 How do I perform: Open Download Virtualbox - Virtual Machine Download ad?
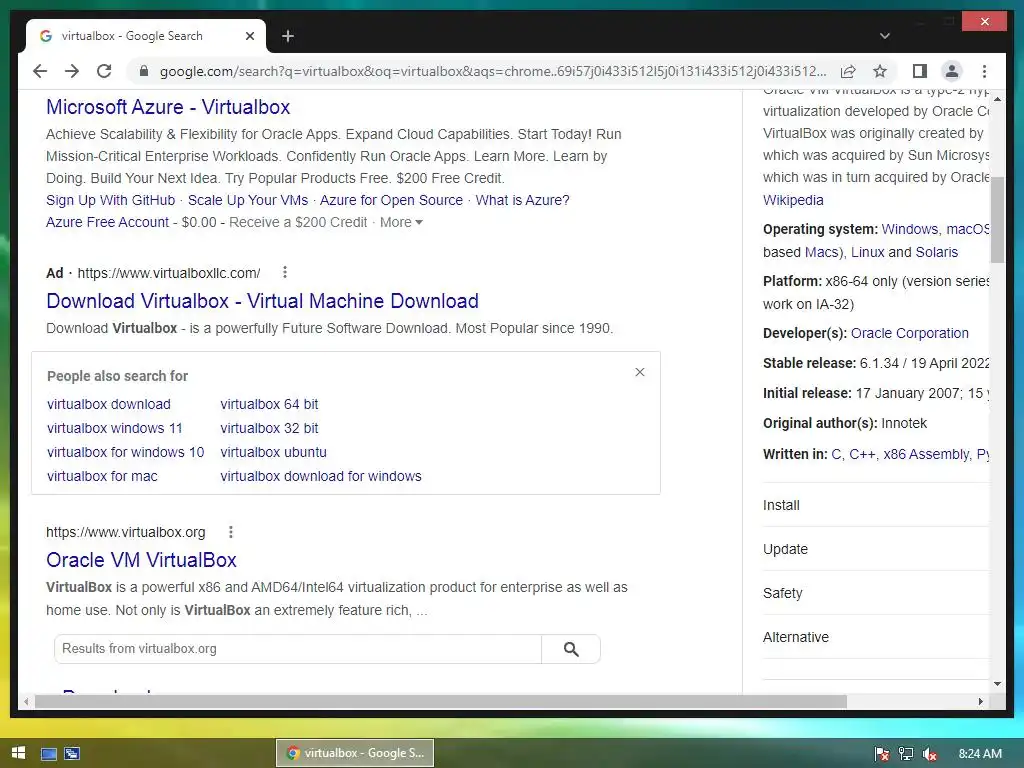tap(263, 301)
